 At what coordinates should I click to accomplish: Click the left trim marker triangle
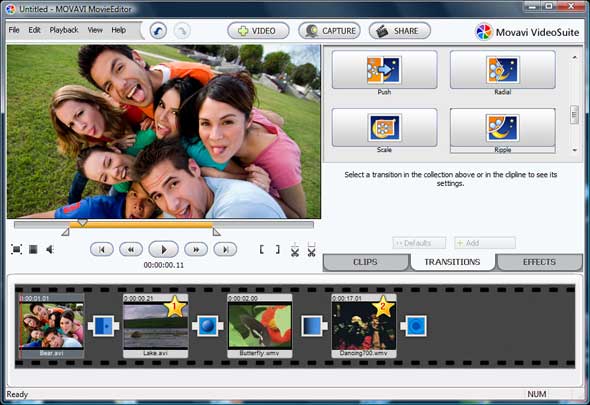(65, 231)
